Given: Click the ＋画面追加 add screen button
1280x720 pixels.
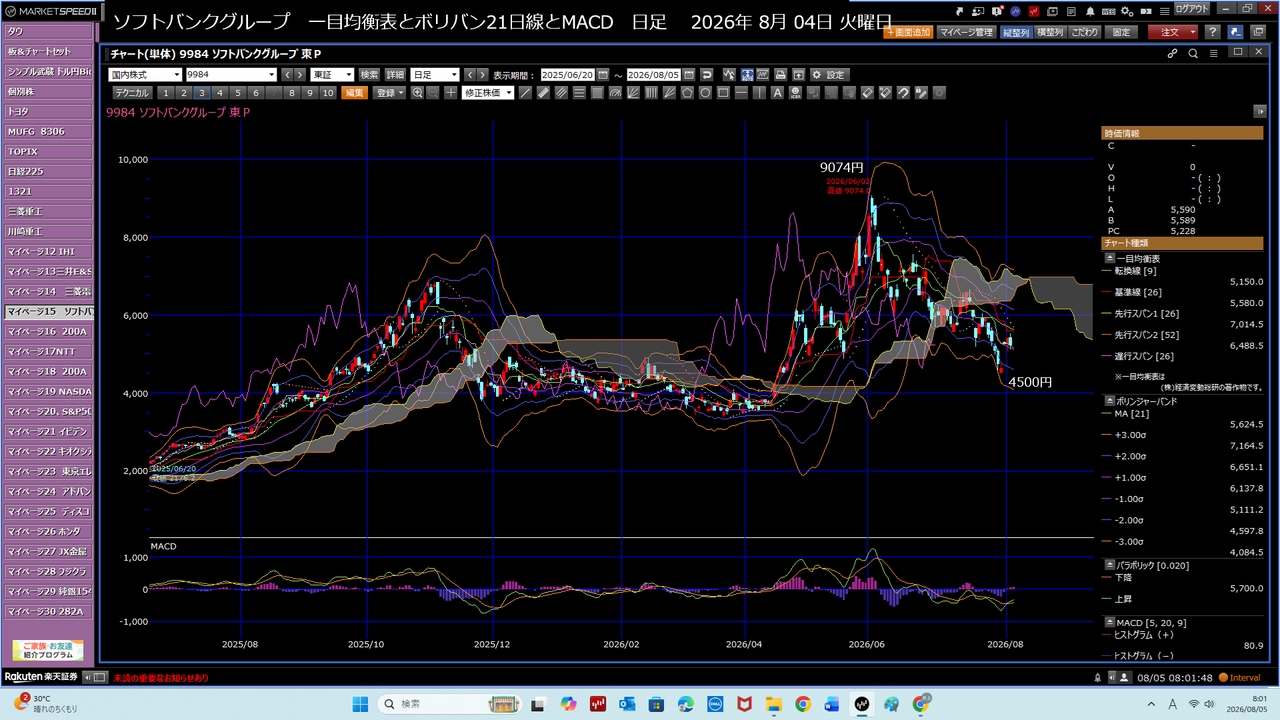Looking at the screenshot, I should point(908,32).
